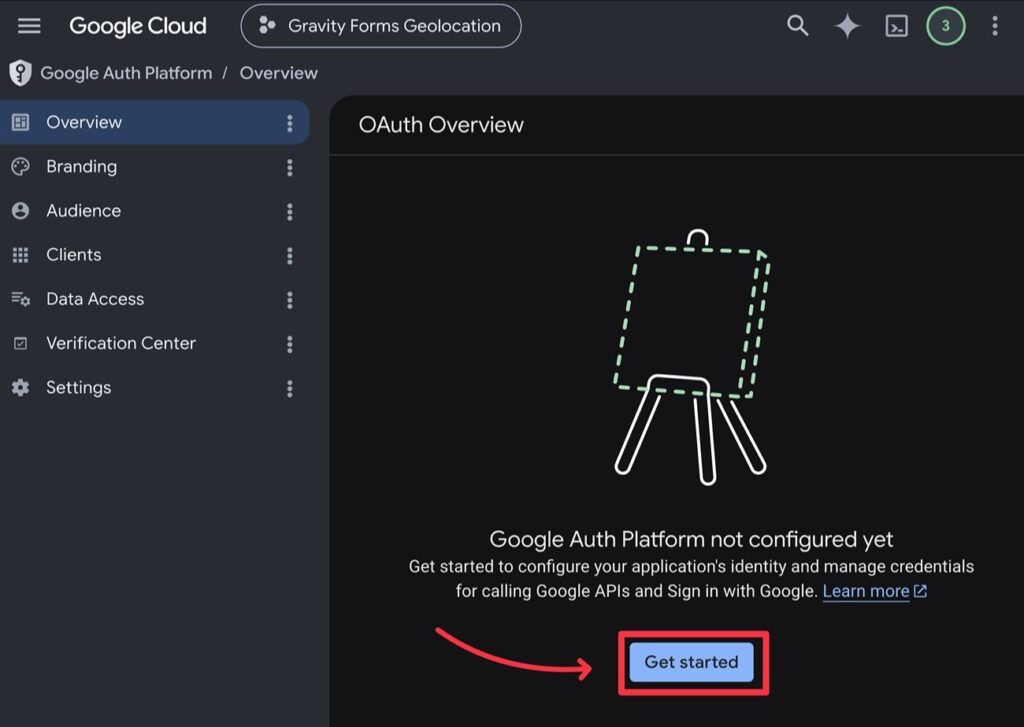
Task: Click the Get started button
Action: pyautogui.click(x=692, y=662)
